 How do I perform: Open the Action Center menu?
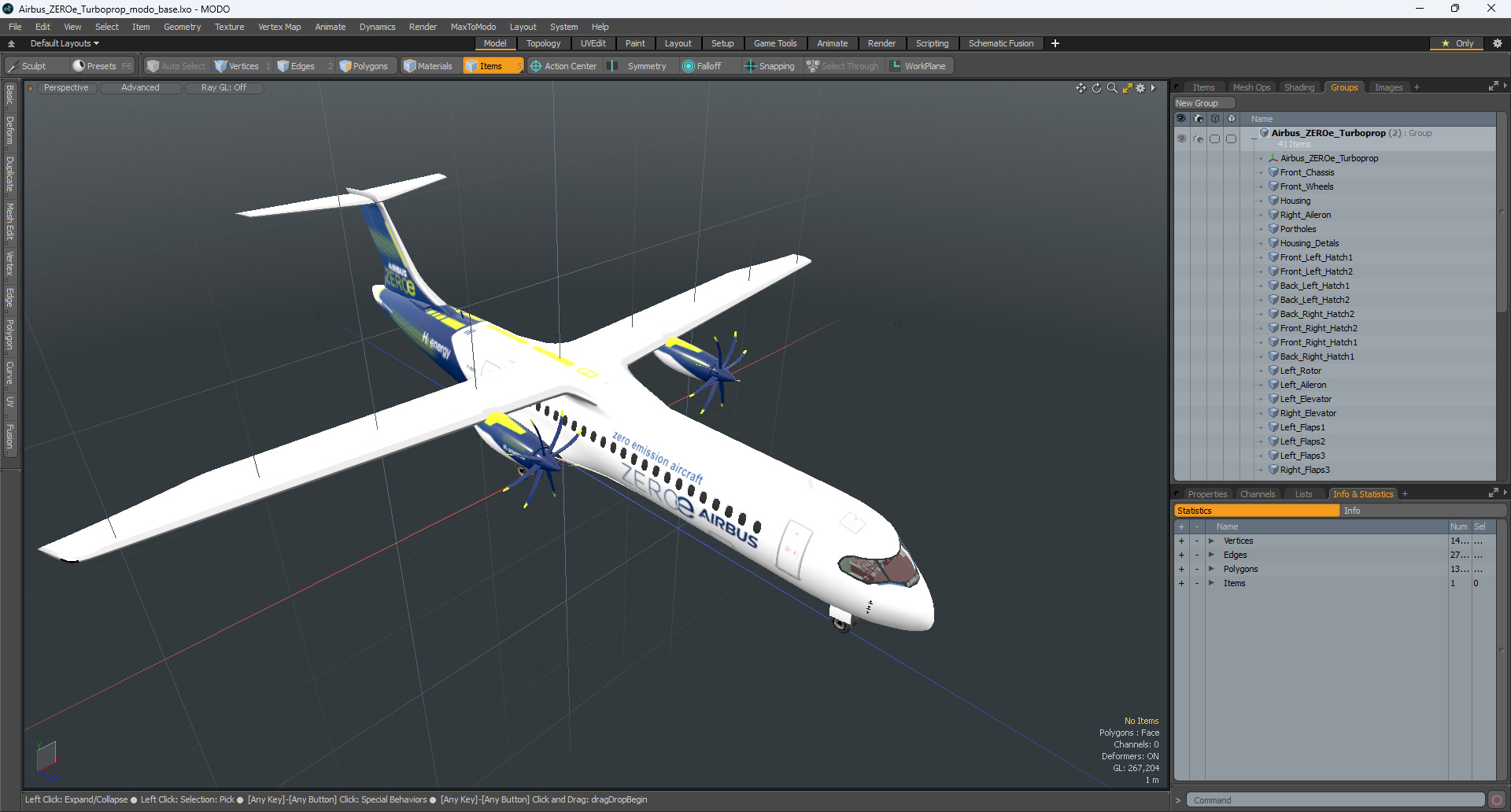[563, 66]
